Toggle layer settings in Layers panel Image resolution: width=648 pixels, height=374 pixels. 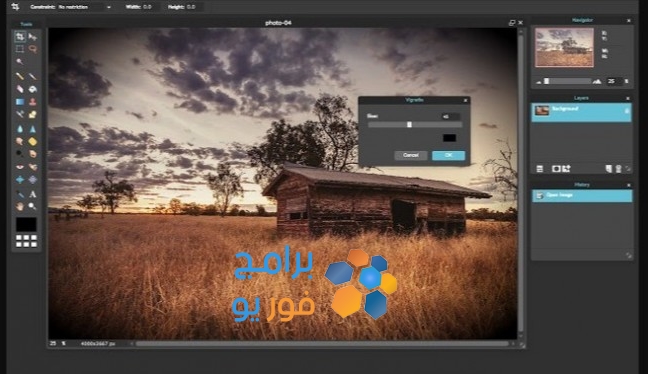[x=539, y=169]
